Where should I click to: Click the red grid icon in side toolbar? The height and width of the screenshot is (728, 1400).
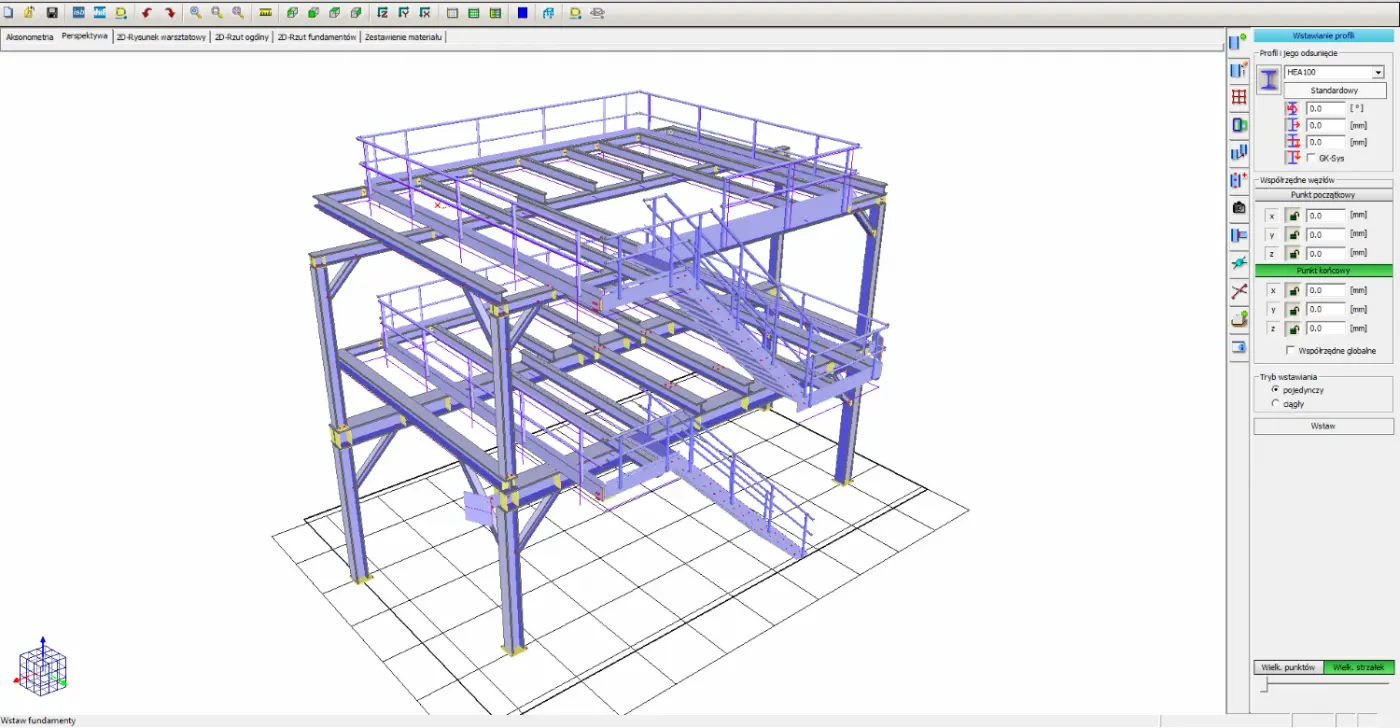[1239, 97]
